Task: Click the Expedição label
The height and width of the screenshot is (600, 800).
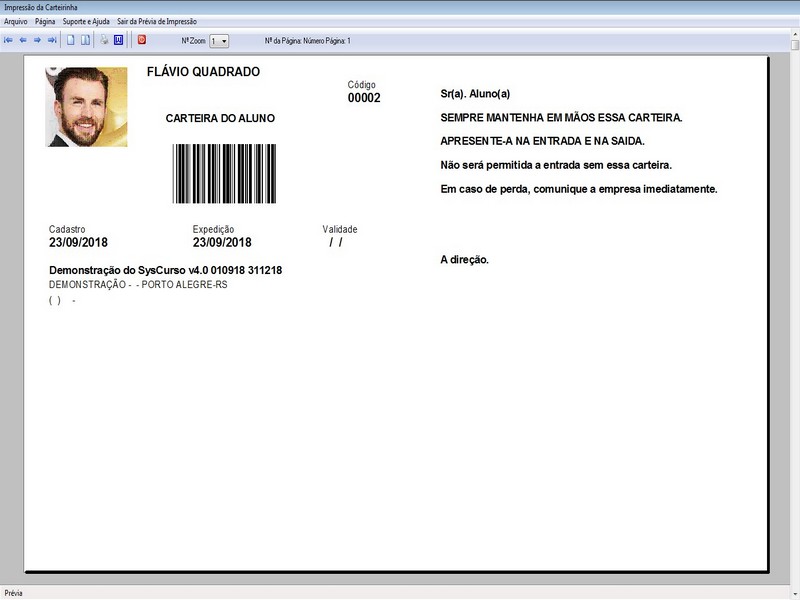Action: tap(213, 230)
